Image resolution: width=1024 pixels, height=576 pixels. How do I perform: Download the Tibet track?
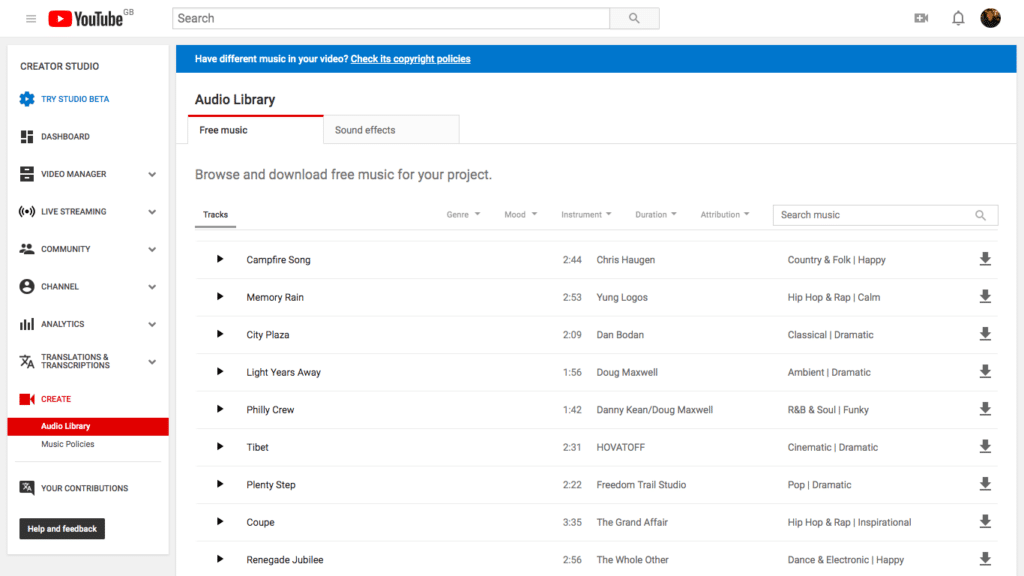click(x=985, y=447)
